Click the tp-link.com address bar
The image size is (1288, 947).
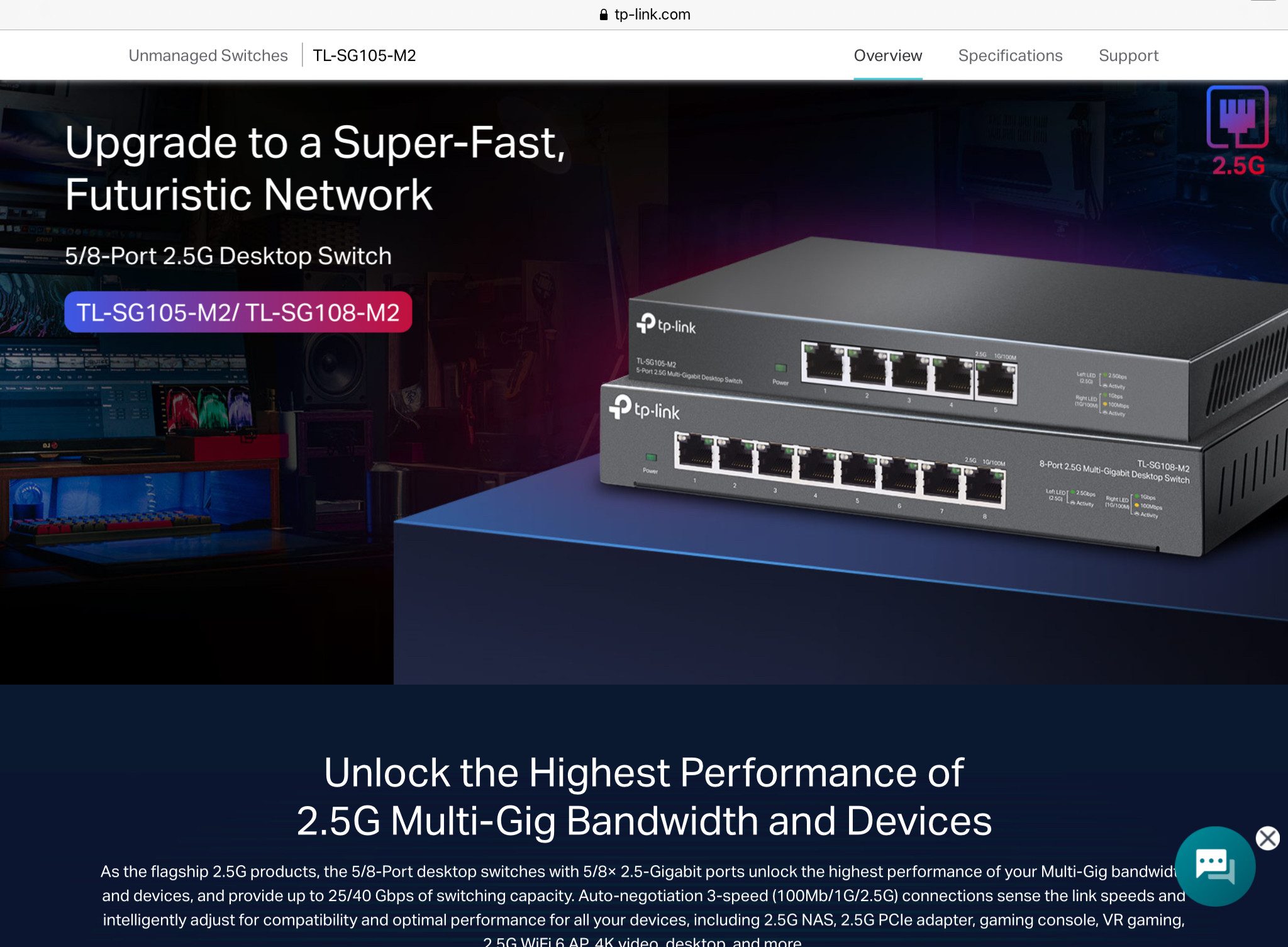pyautogui.click(x=644, y=14)
